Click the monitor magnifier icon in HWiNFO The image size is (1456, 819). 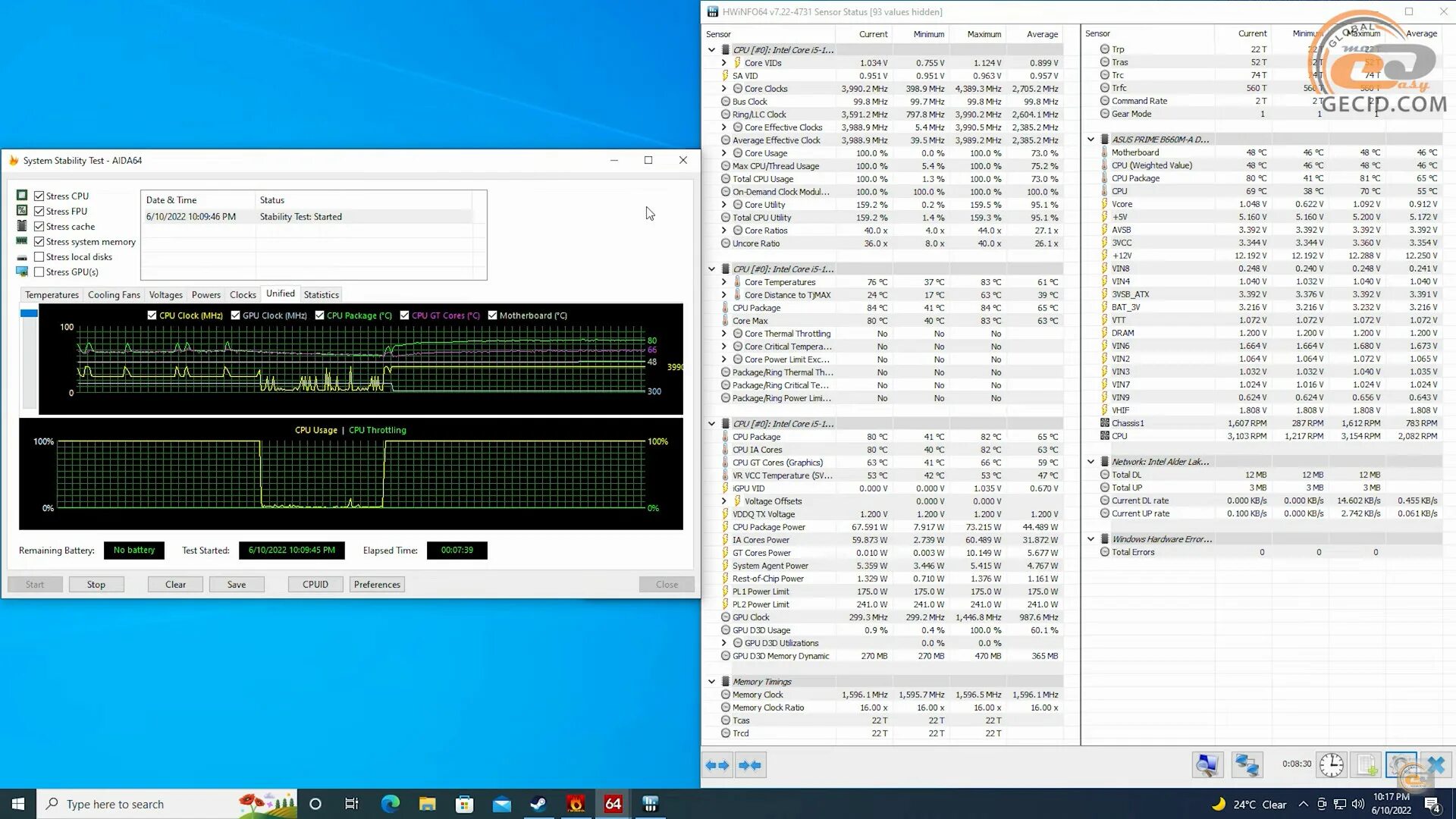(1207, 764)
